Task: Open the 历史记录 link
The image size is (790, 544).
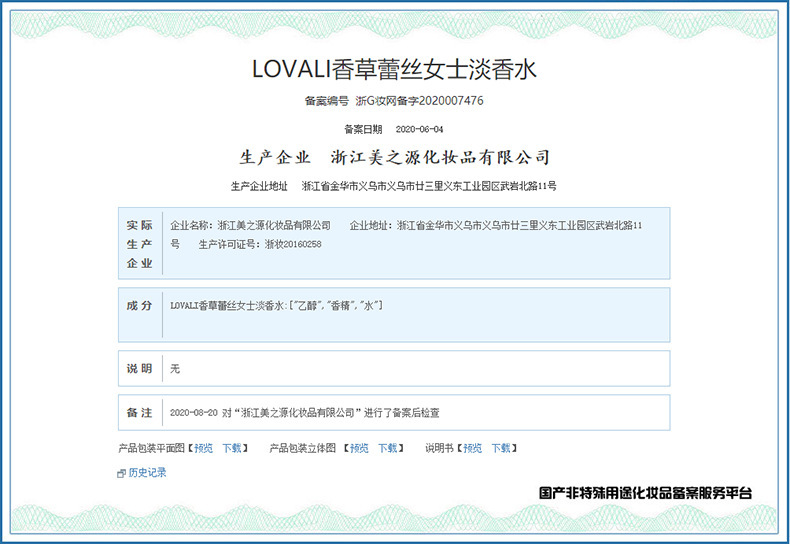Action: 147,472
